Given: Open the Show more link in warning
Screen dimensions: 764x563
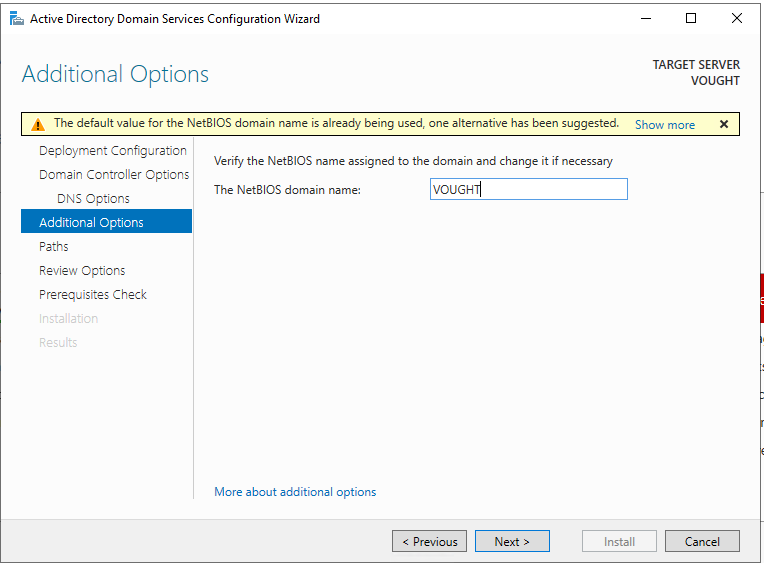Looking at the screenshot, I should [665, 125].
